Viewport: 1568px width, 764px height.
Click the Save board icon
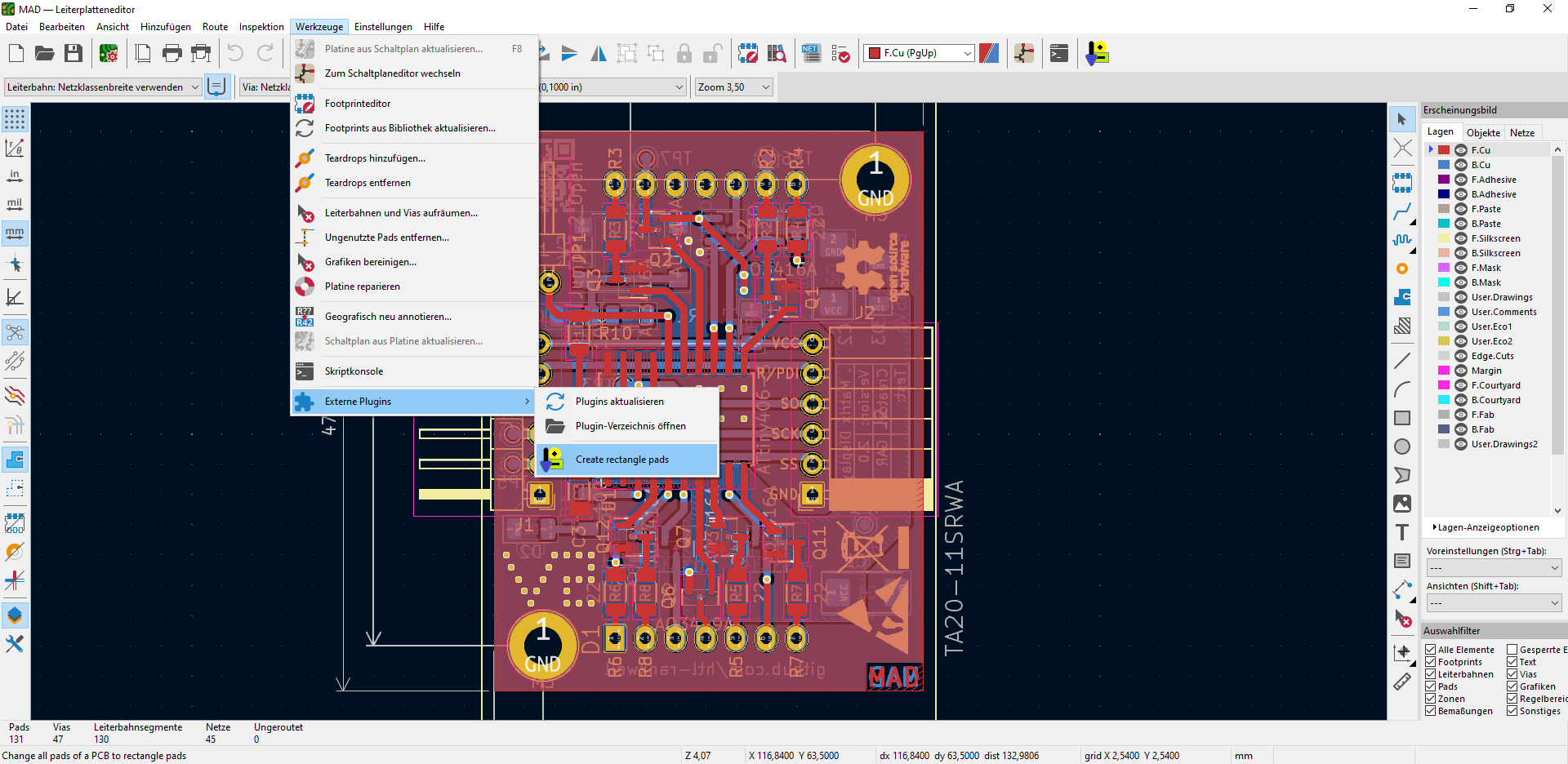tap(73, 54)
